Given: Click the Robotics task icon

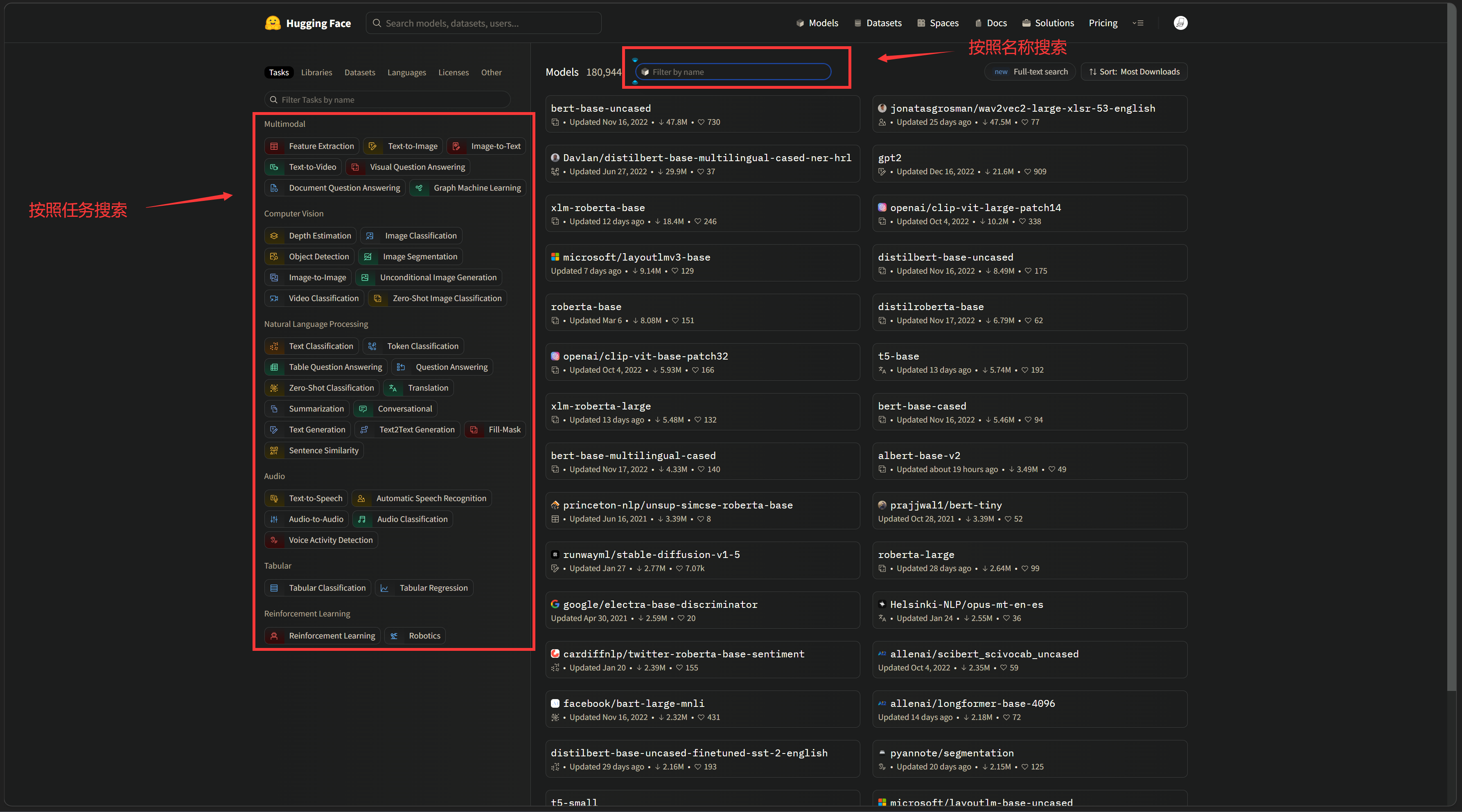Looking at the screenshot, I should pos(394,636).
